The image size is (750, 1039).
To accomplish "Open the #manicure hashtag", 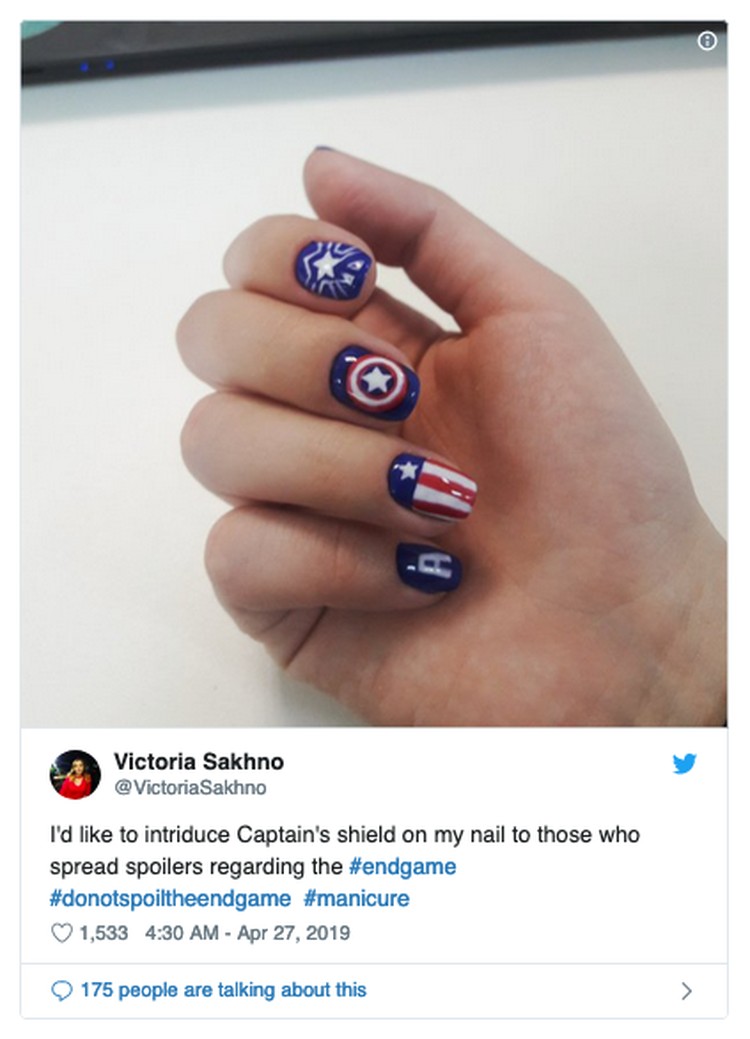I will [356, 899].
